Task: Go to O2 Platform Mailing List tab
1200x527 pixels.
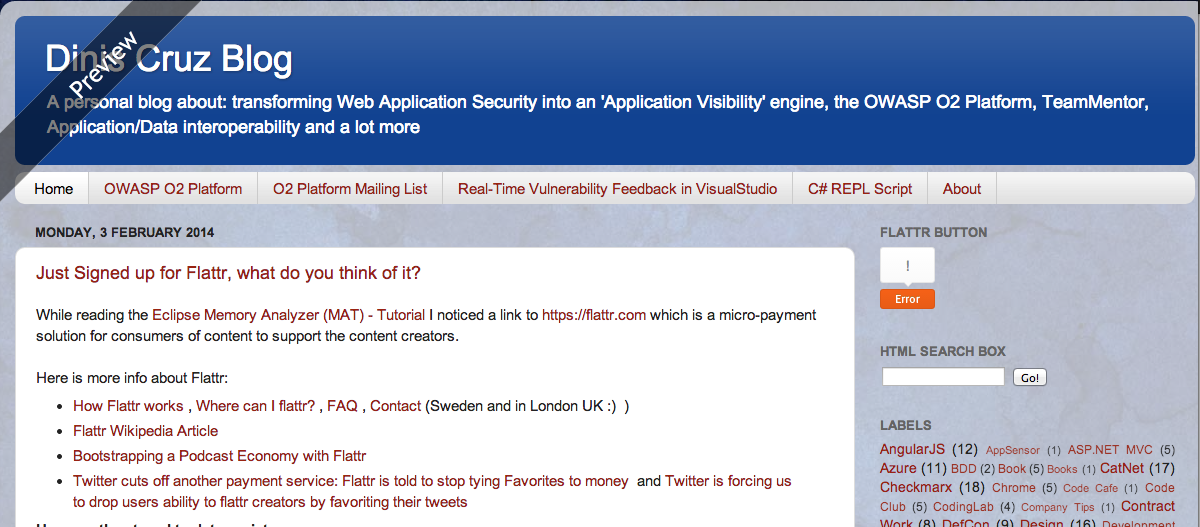Action: (x=350, y=188)
